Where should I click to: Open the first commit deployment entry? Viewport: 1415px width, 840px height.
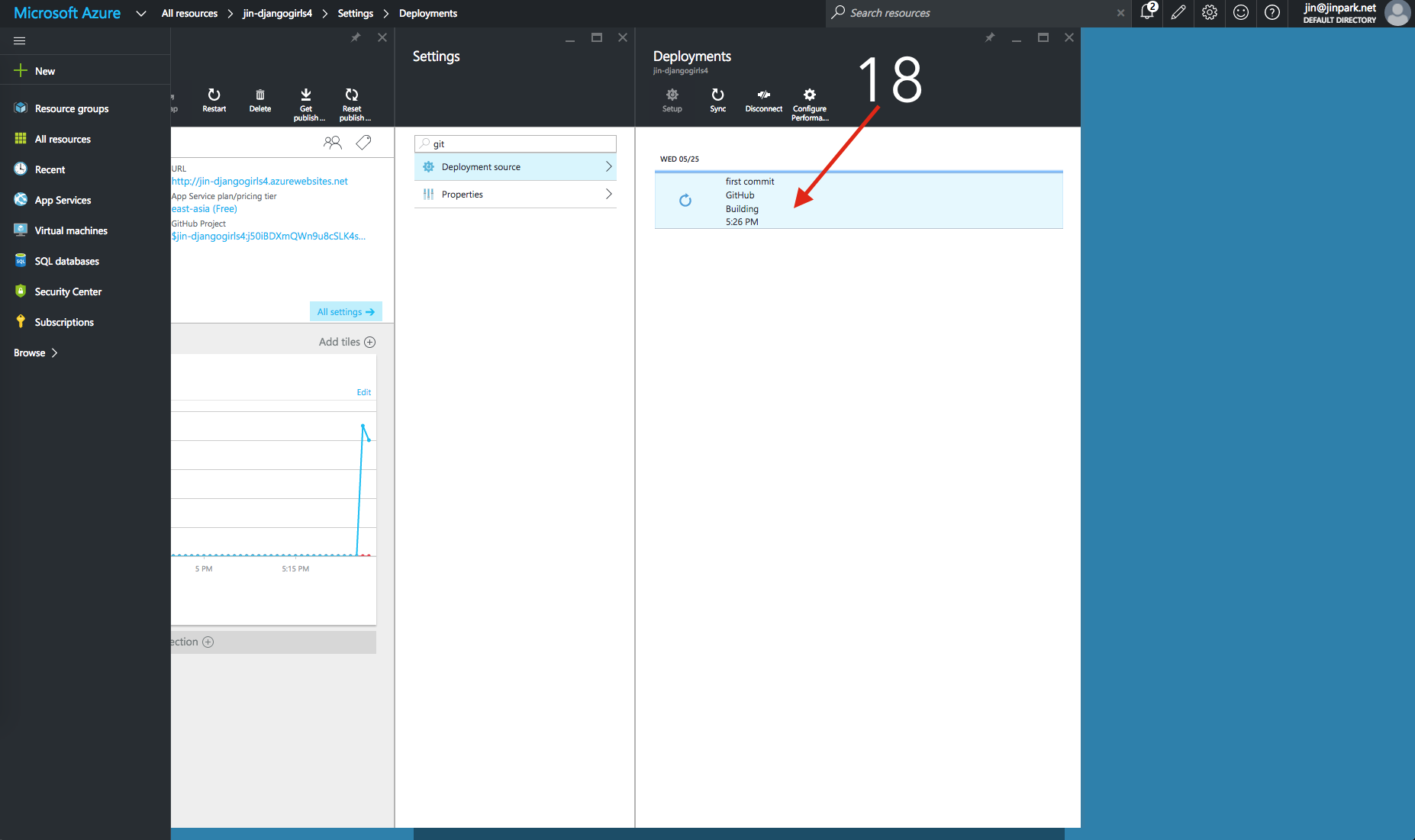(x=859, y=201)
